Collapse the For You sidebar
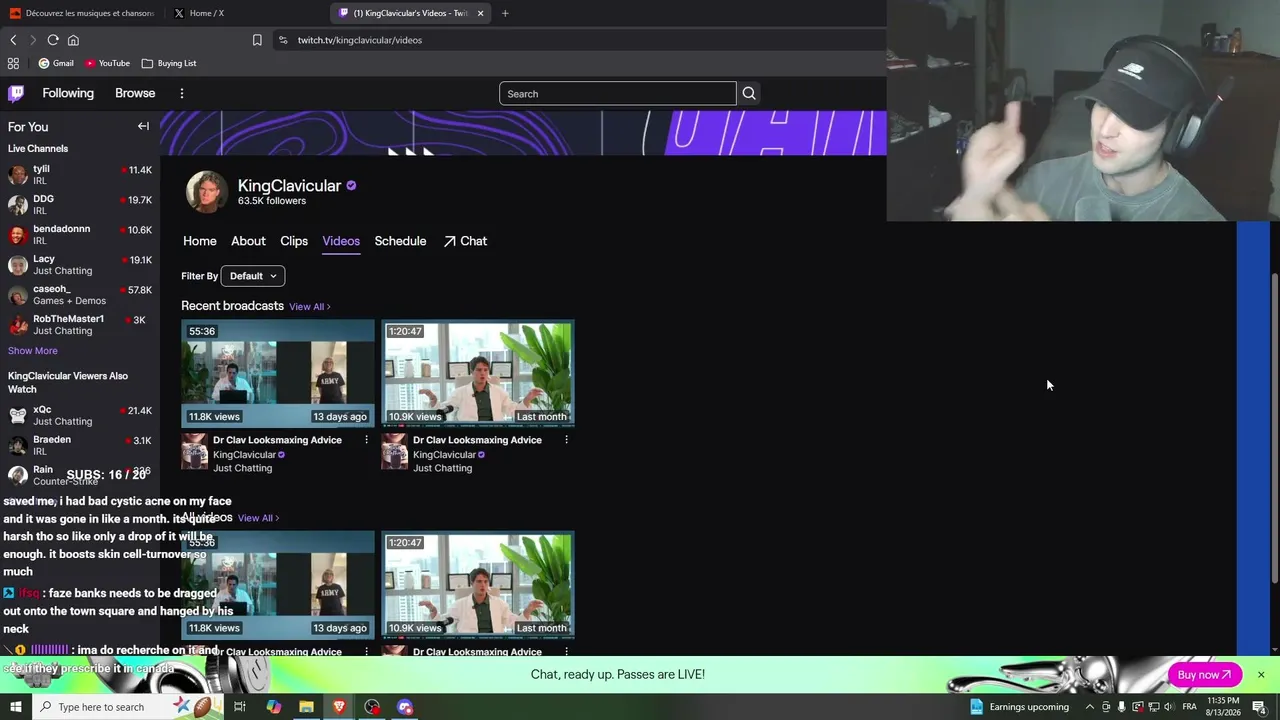1280x720 pixels. pos(143,126)
